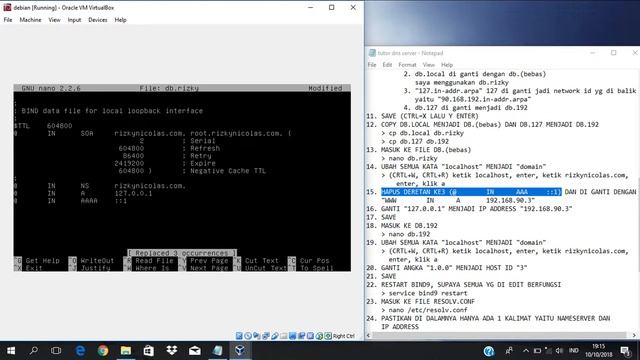Open the Help menu in Notepad

447,65
